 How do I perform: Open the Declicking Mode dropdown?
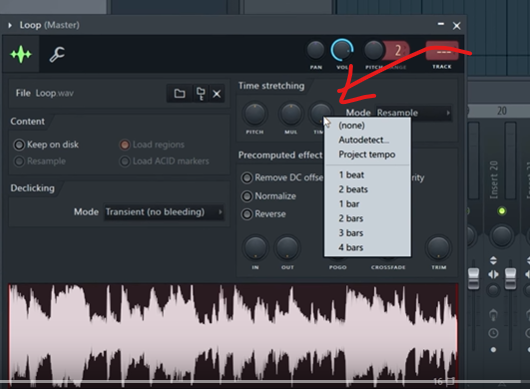click(x=164, y=212)
